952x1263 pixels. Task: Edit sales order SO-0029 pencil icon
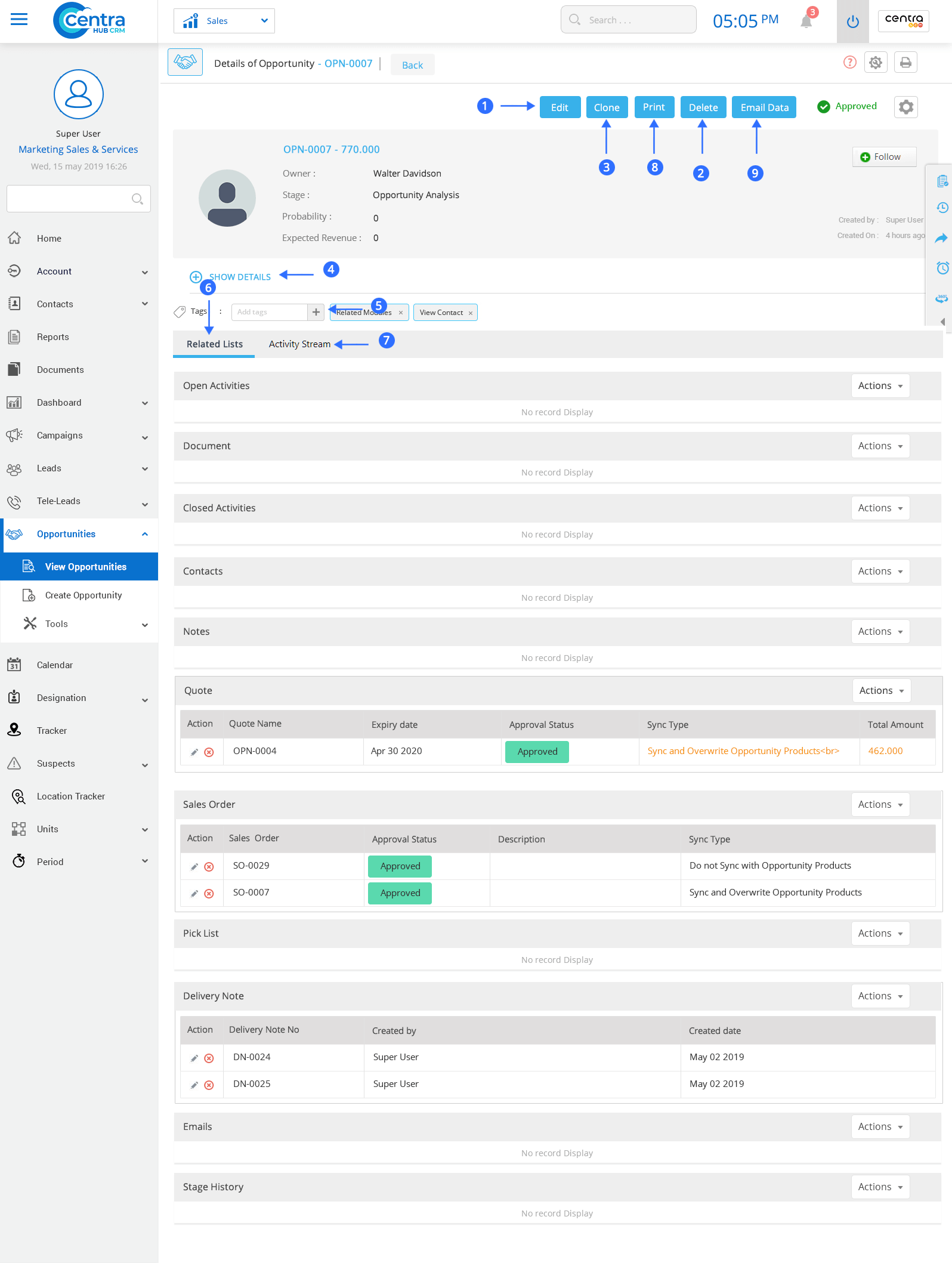coord(194,867)
